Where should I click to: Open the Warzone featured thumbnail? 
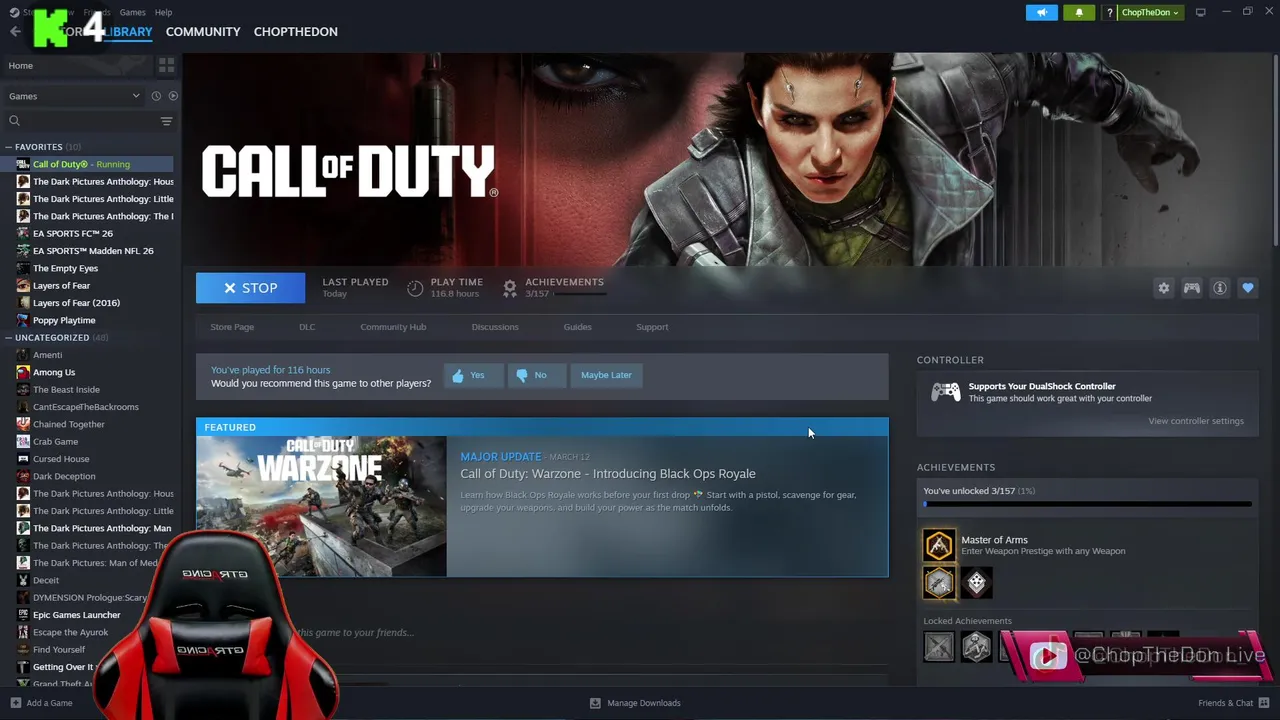tap(322, 507)
